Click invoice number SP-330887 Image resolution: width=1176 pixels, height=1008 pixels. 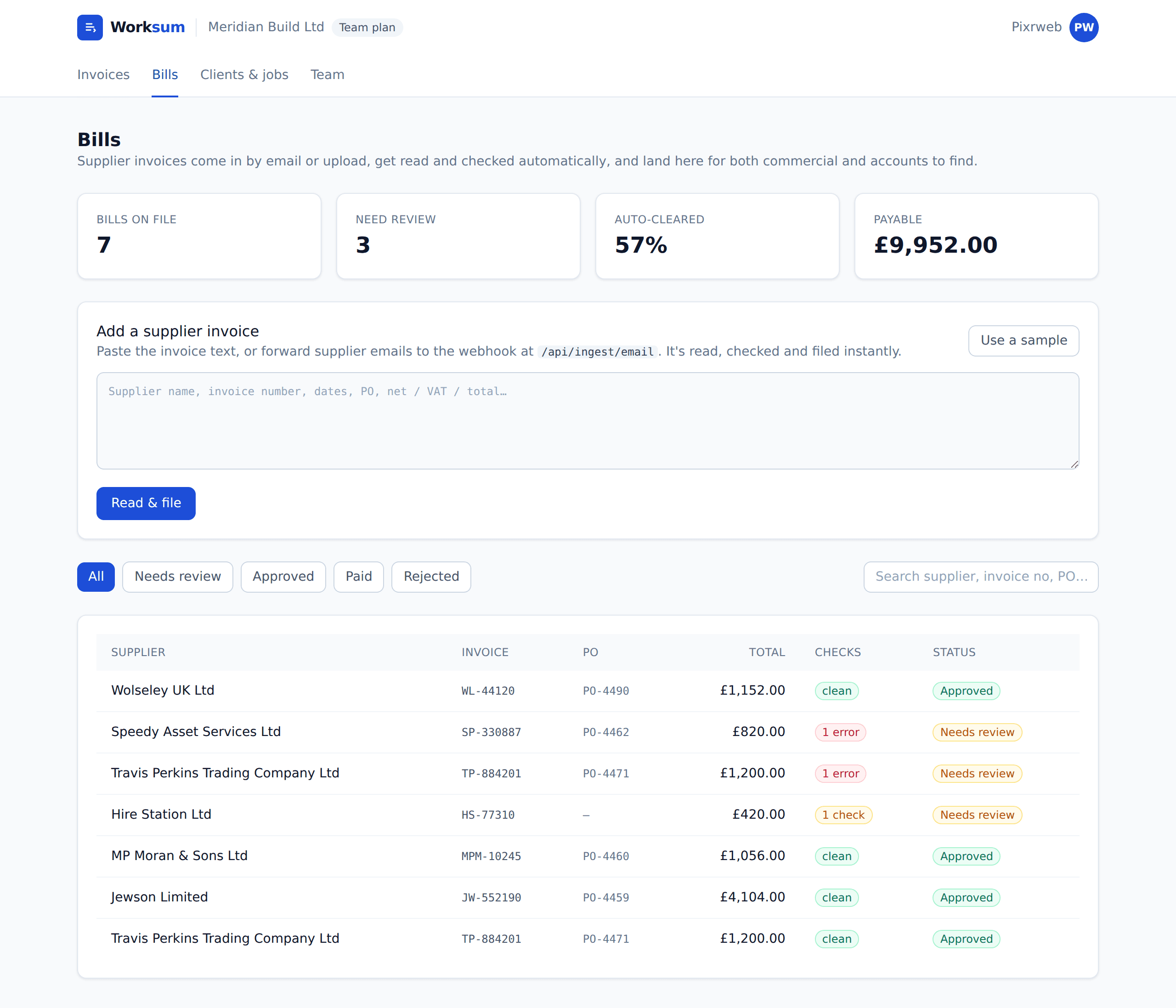point(492,733)
